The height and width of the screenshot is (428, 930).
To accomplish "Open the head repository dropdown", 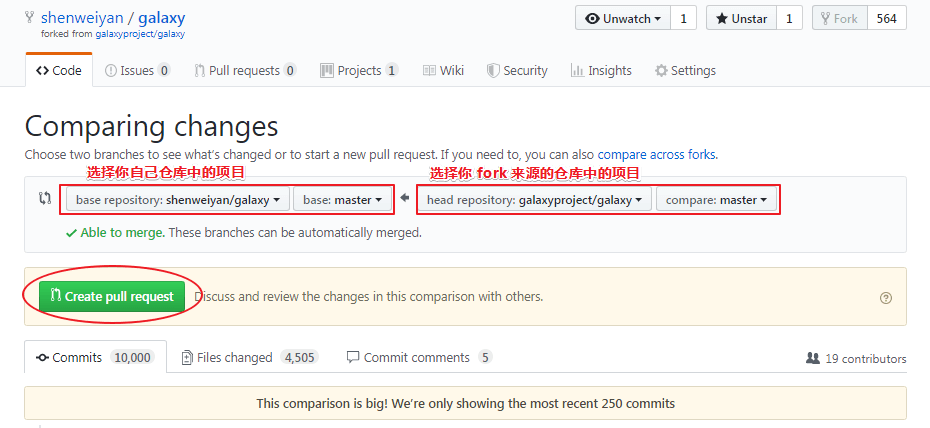I will point(534,200).
